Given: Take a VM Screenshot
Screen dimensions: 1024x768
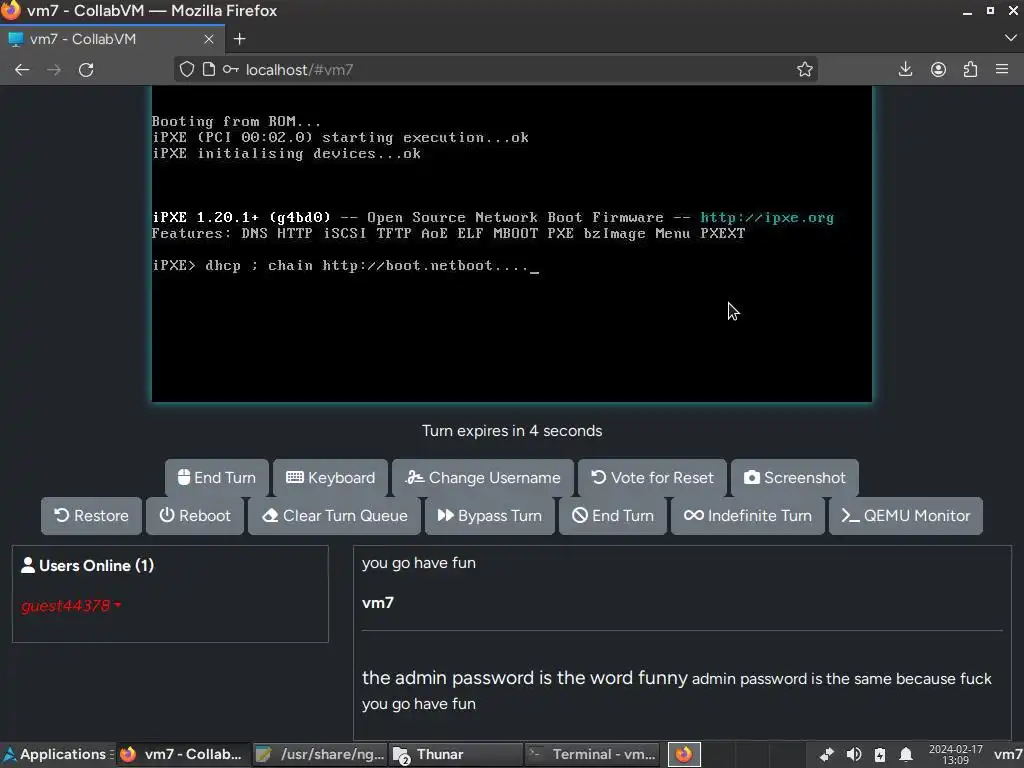Looking at the screenshot, I should pos(795,477).
